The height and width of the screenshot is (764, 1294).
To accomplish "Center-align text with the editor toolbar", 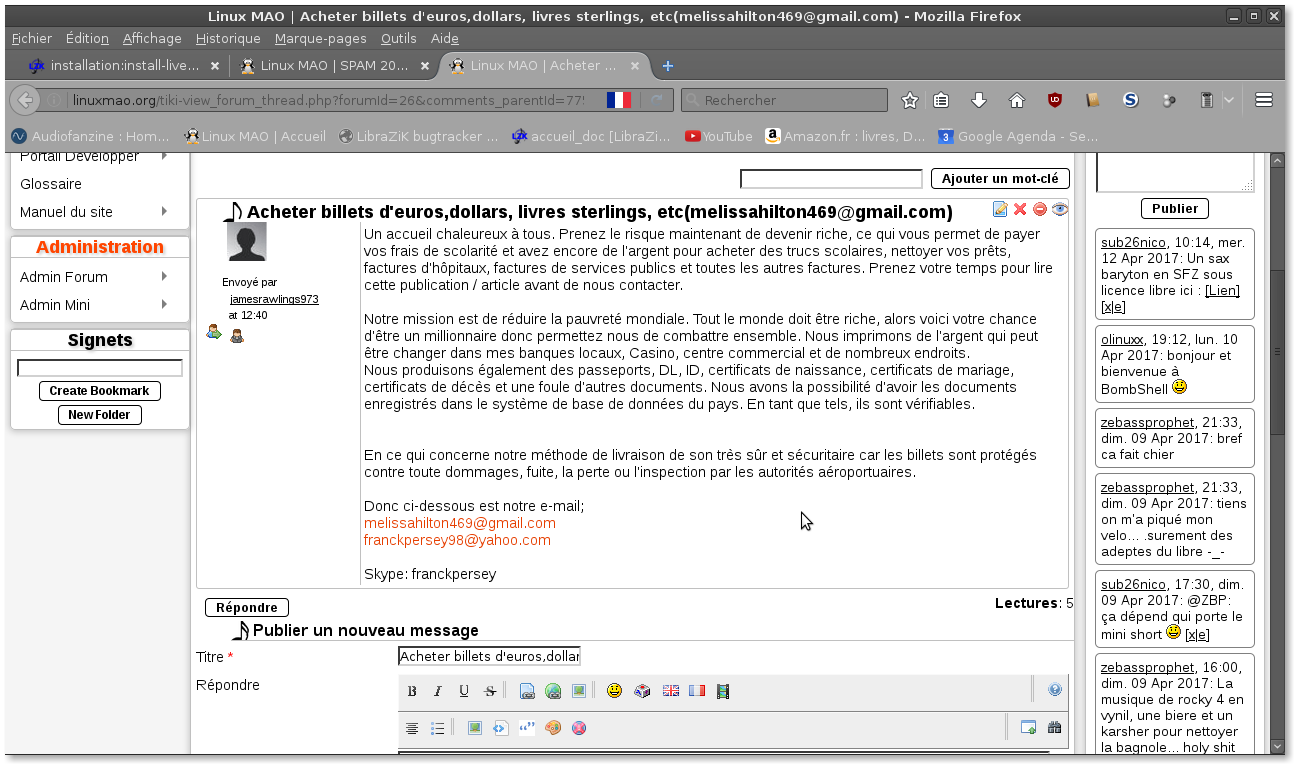I will [411, 728].
